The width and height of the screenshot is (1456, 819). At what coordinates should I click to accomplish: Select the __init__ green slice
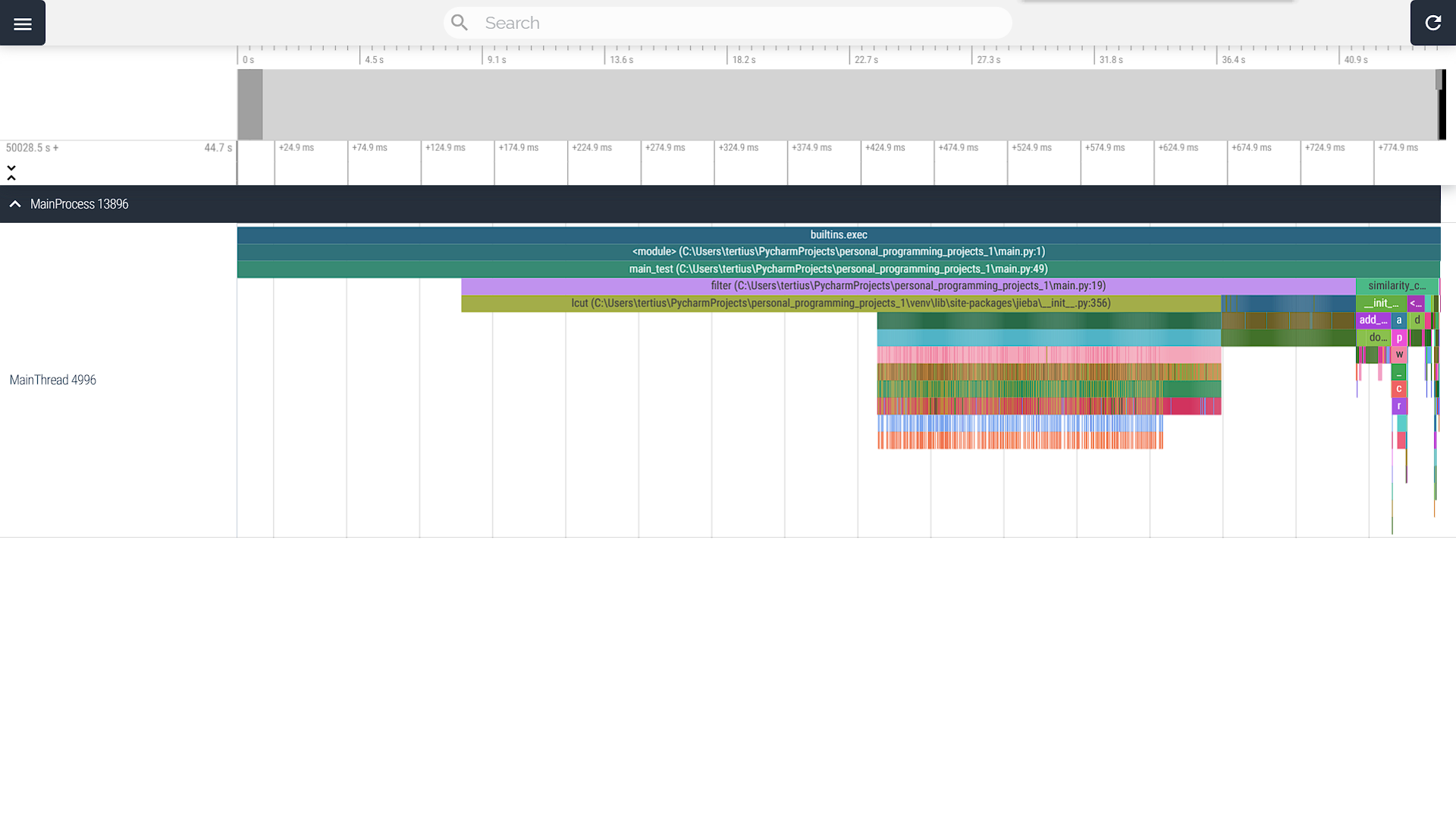click(x=1380, y=303)
